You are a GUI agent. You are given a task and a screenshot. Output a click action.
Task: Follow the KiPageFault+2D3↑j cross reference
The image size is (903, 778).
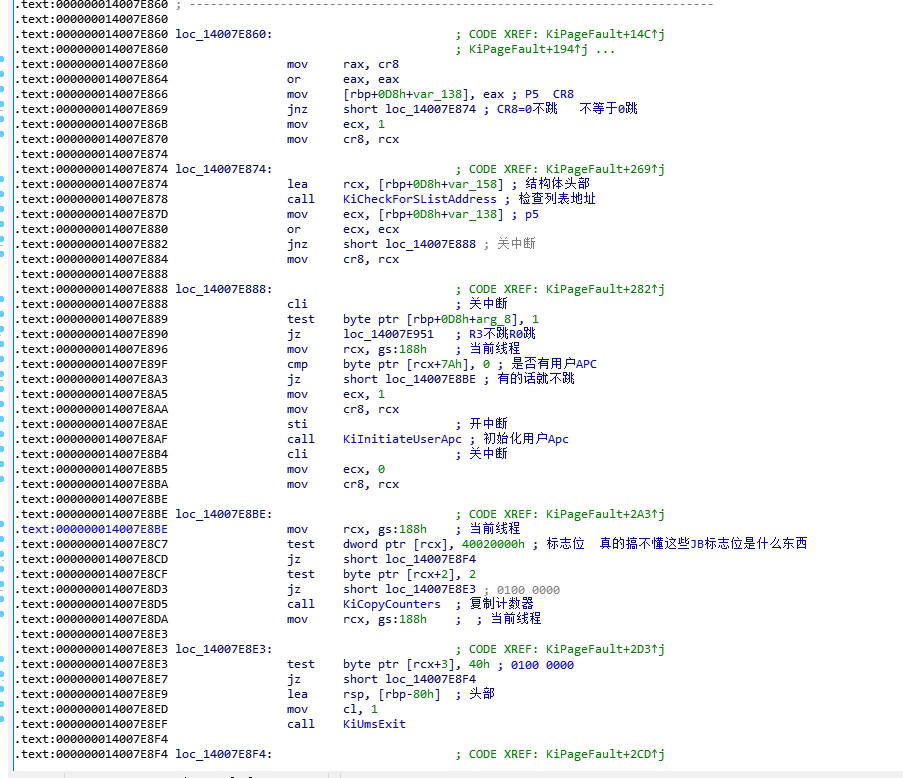605,650
